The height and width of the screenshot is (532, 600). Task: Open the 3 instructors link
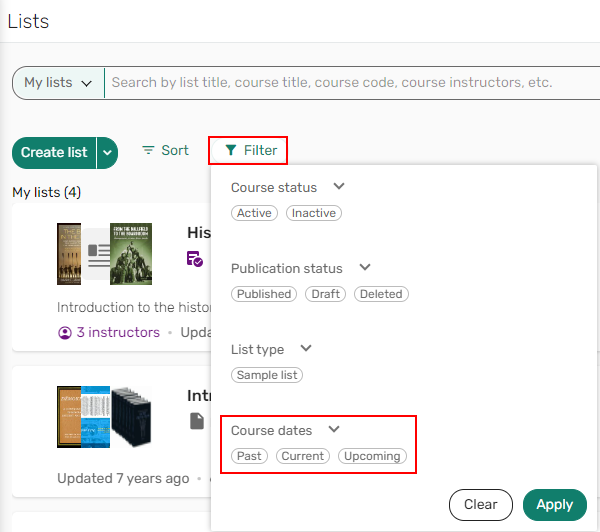pos(118,333)
